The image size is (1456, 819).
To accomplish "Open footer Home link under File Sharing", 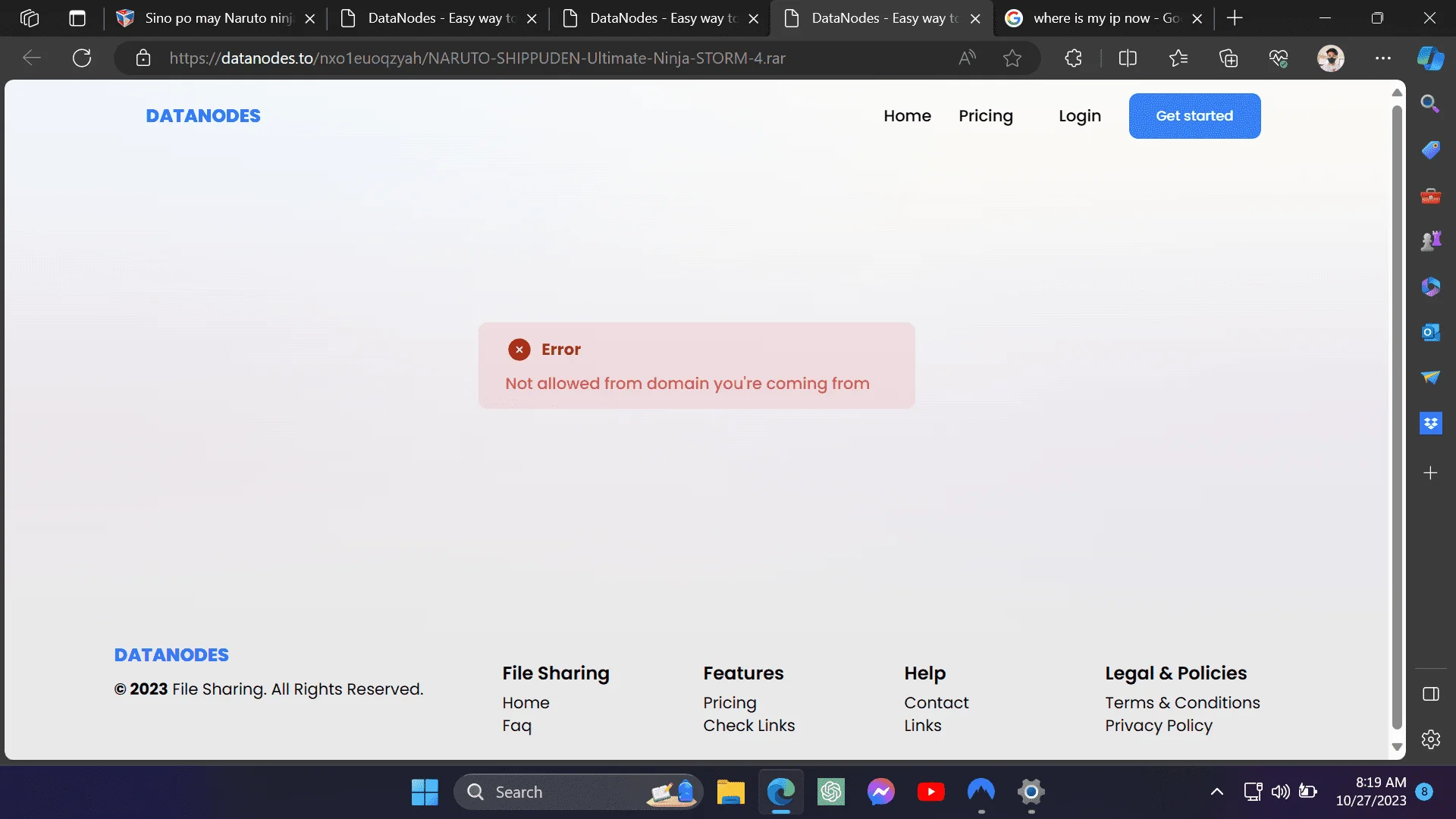I will 526,703.
